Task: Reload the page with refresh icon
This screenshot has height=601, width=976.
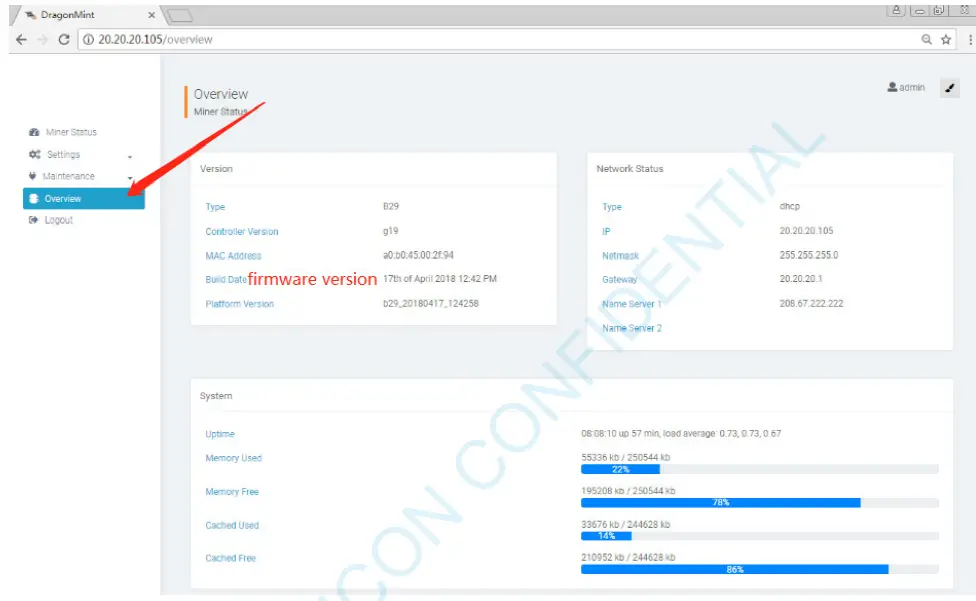Action: 63,39
